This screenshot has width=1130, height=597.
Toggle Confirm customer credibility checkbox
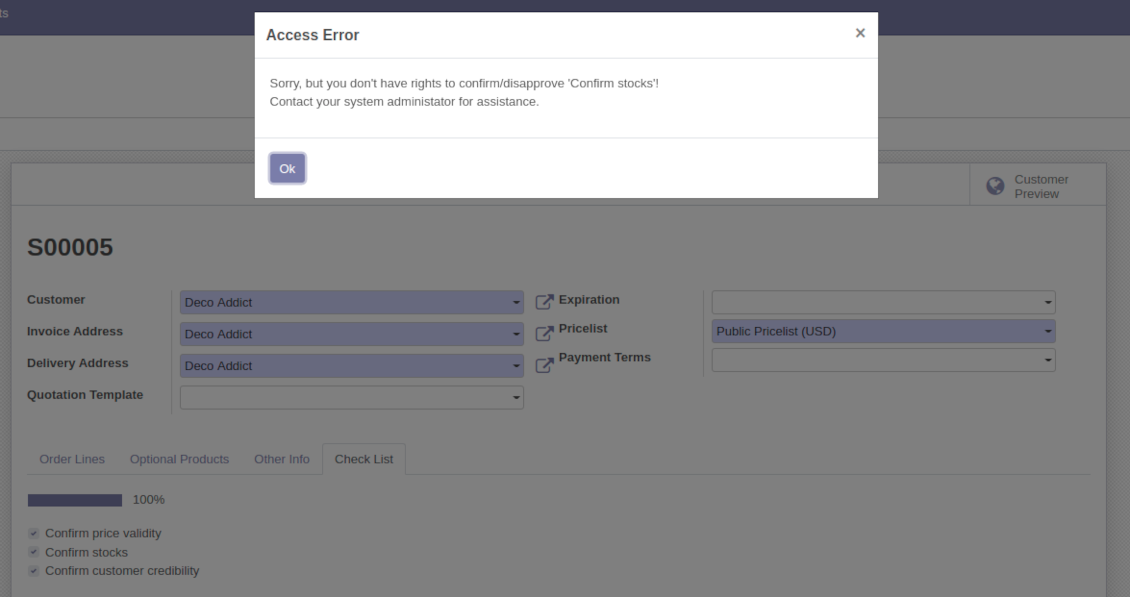coord(34,571)
